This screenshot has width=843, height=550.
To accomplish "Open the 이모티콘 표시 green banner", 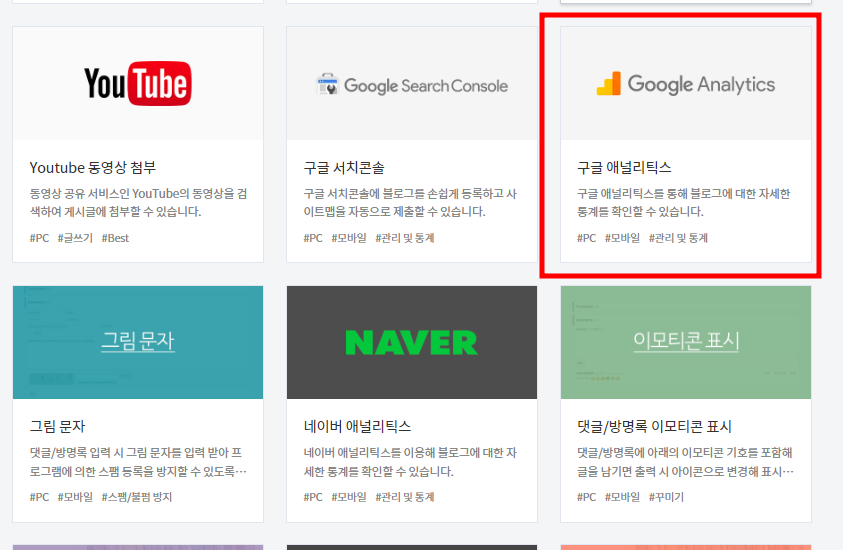I will pyautogui.click(x=685, y=342).
